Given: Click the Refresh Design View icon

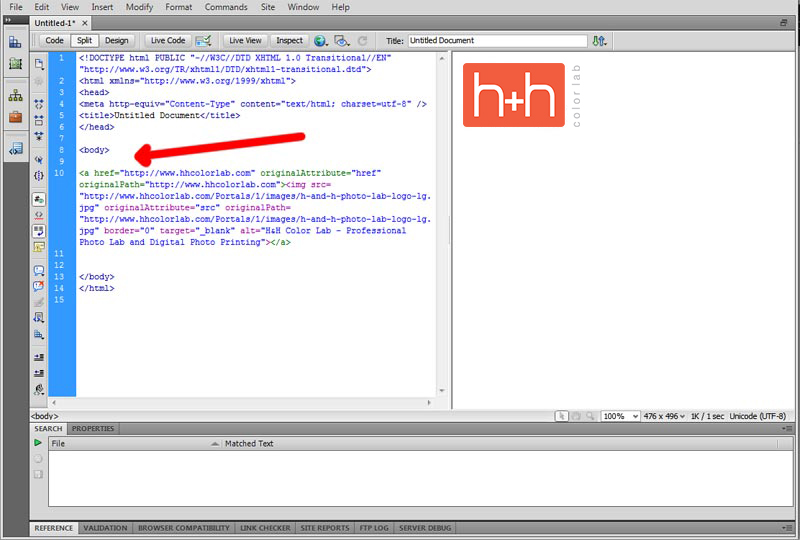Looking at the screenshot, I should pyautogui.click(x=362, y=41).
